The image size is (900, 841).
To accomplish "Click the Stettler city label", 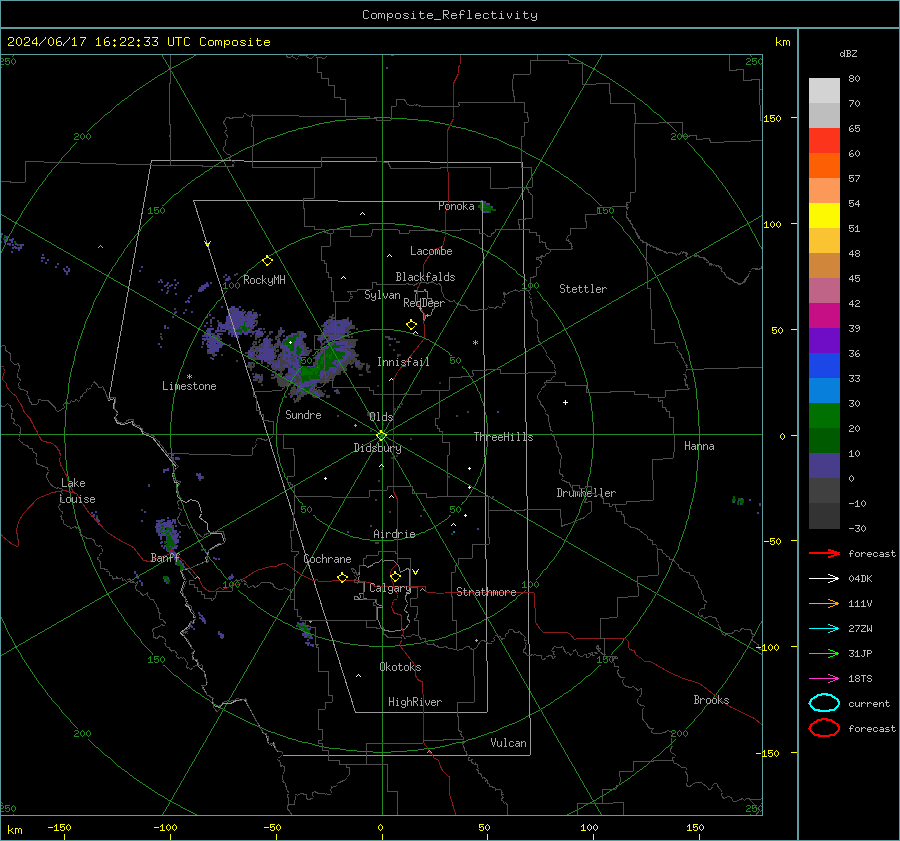I will pyautogui.click(x=583, y=289).
